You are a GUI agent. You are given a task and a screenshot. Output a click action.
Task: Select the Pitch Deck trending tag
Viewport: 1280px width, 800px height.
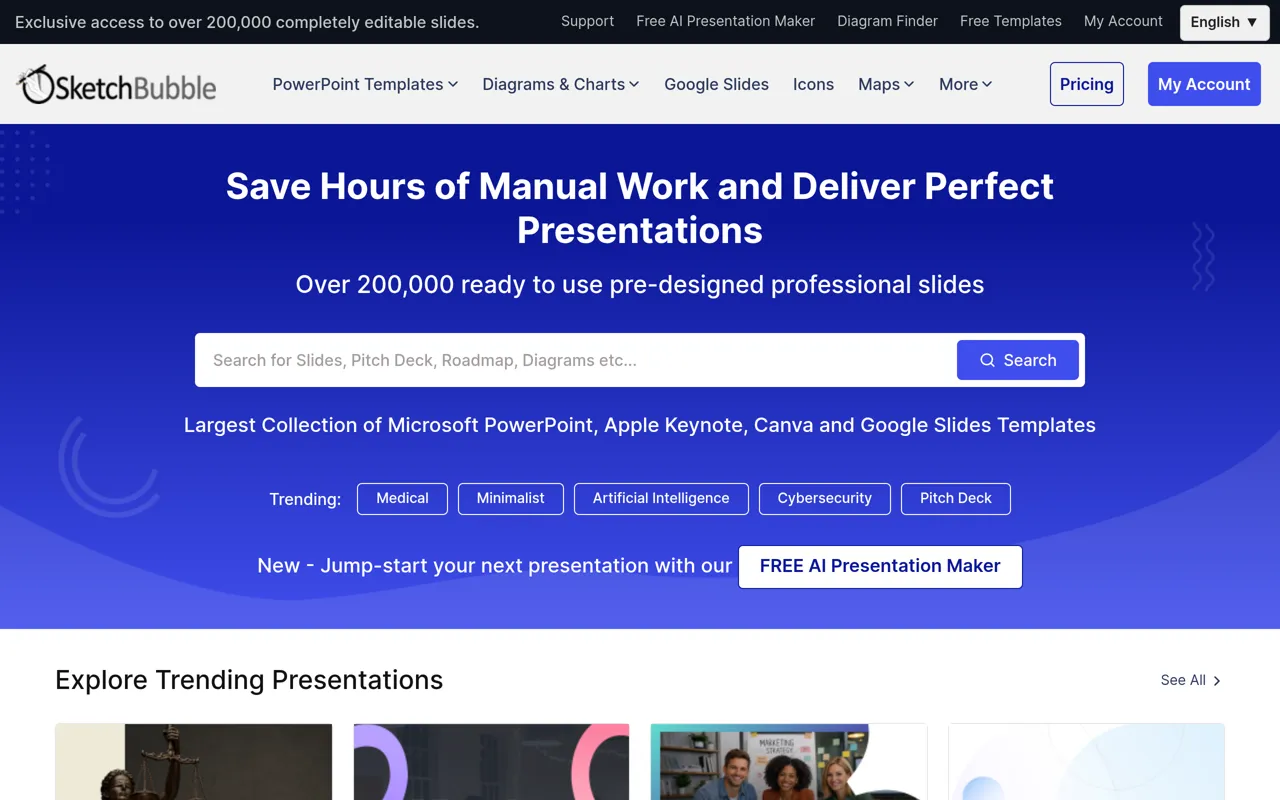tap(956, 498)
